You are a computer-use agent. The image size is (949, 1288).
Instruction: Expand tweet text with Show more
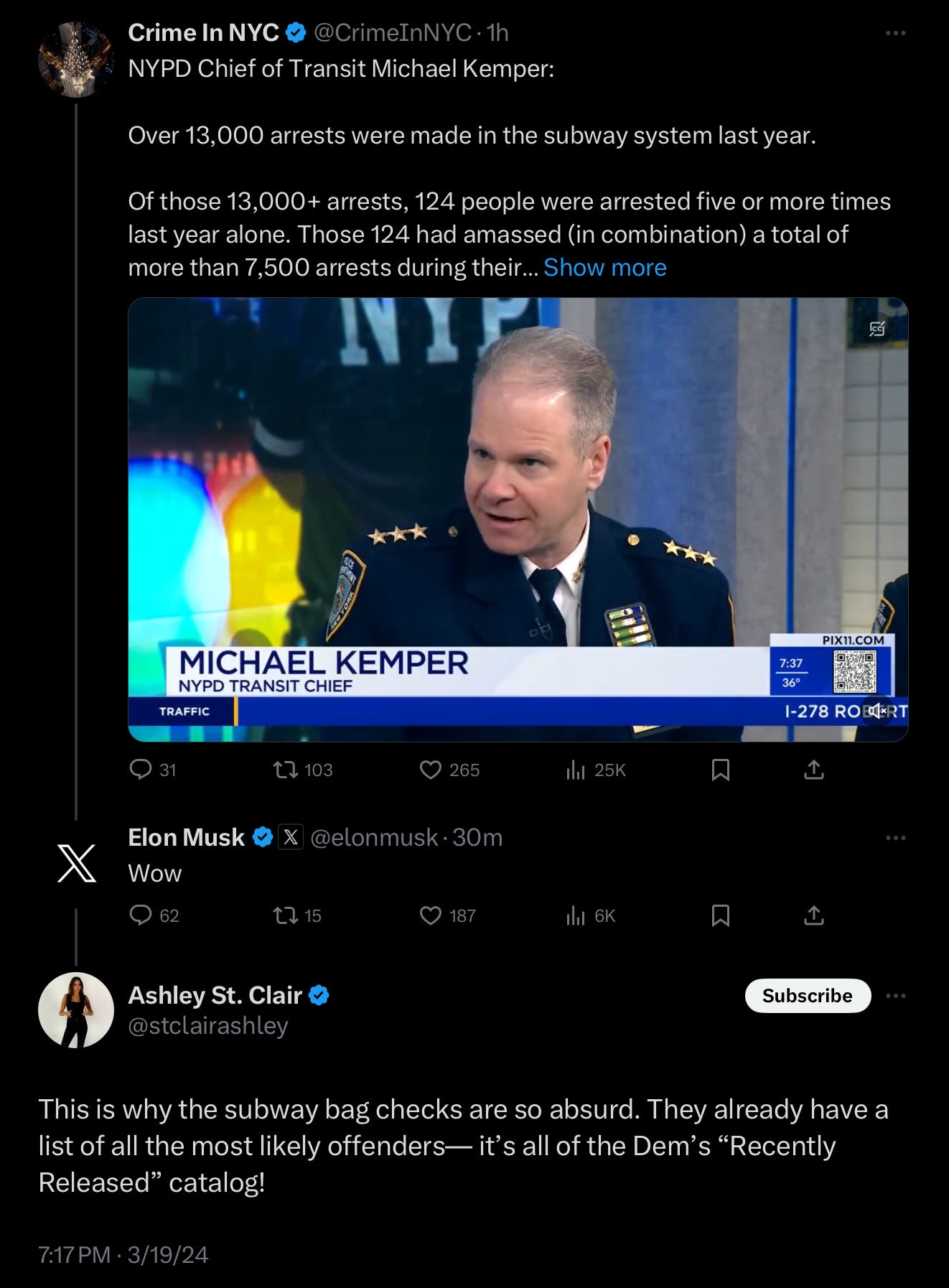tap(605, 267)
